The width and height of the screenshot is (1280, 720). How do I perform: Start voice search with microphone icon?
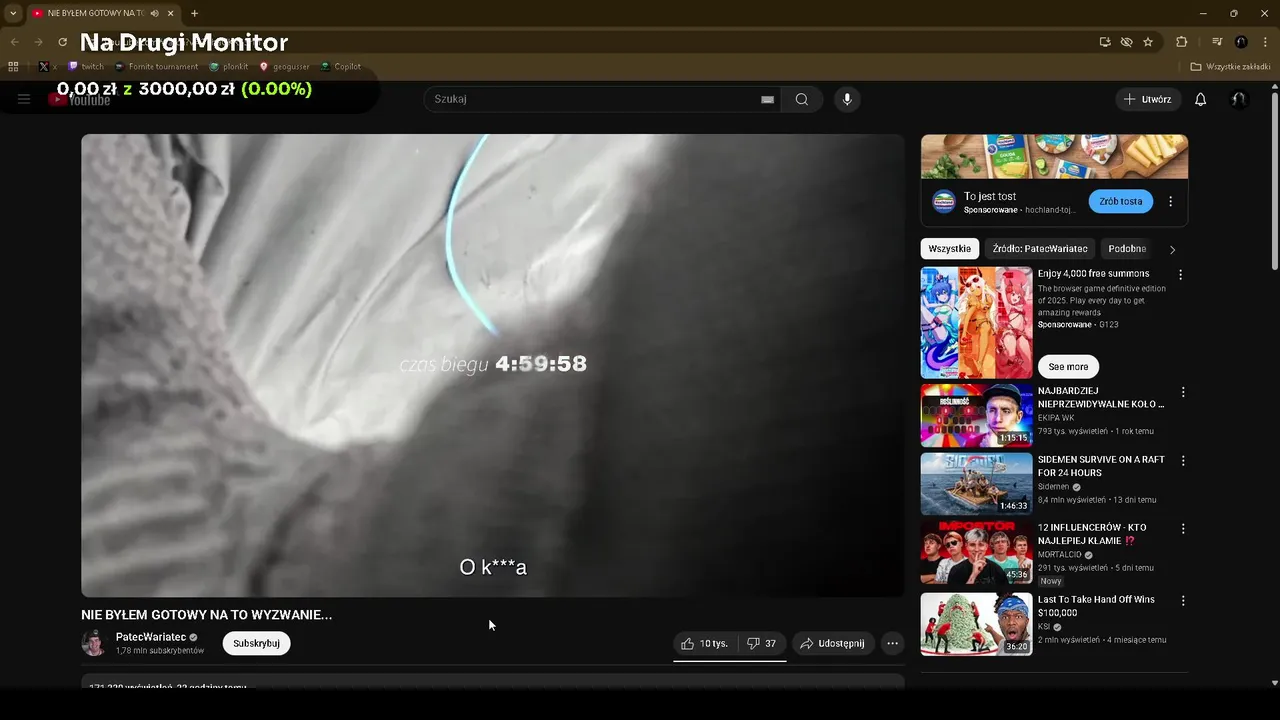[847, 99]
